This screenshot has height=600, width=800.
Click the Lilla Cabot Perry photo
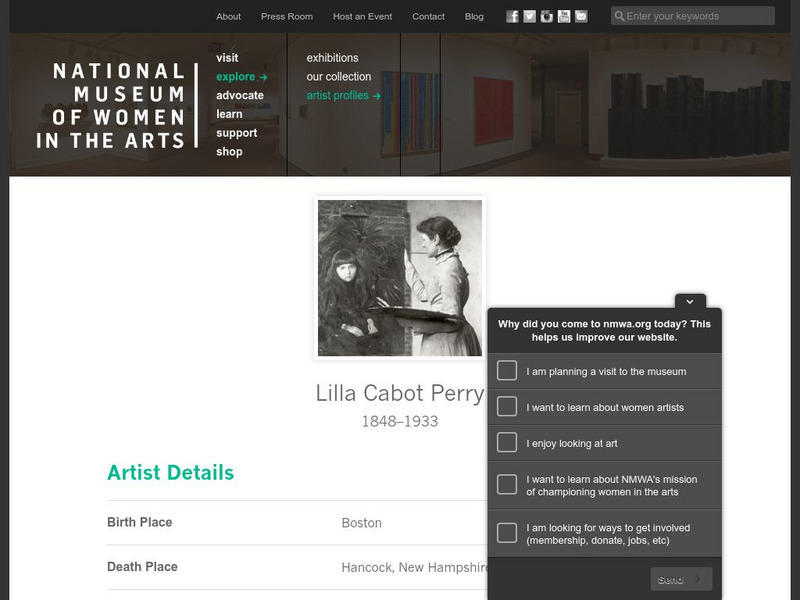400,278
